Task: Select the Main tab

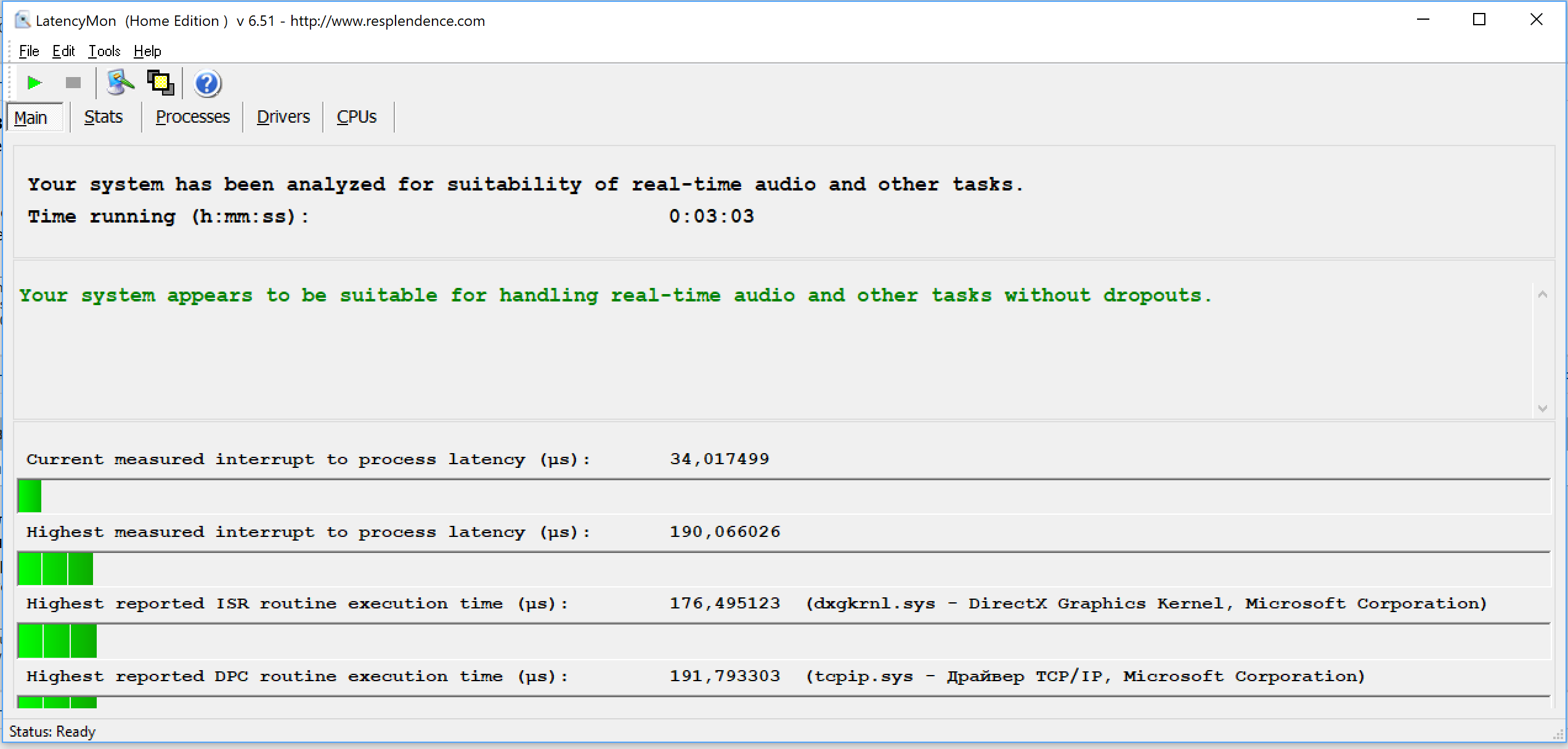Action: [x=31, y=118]
